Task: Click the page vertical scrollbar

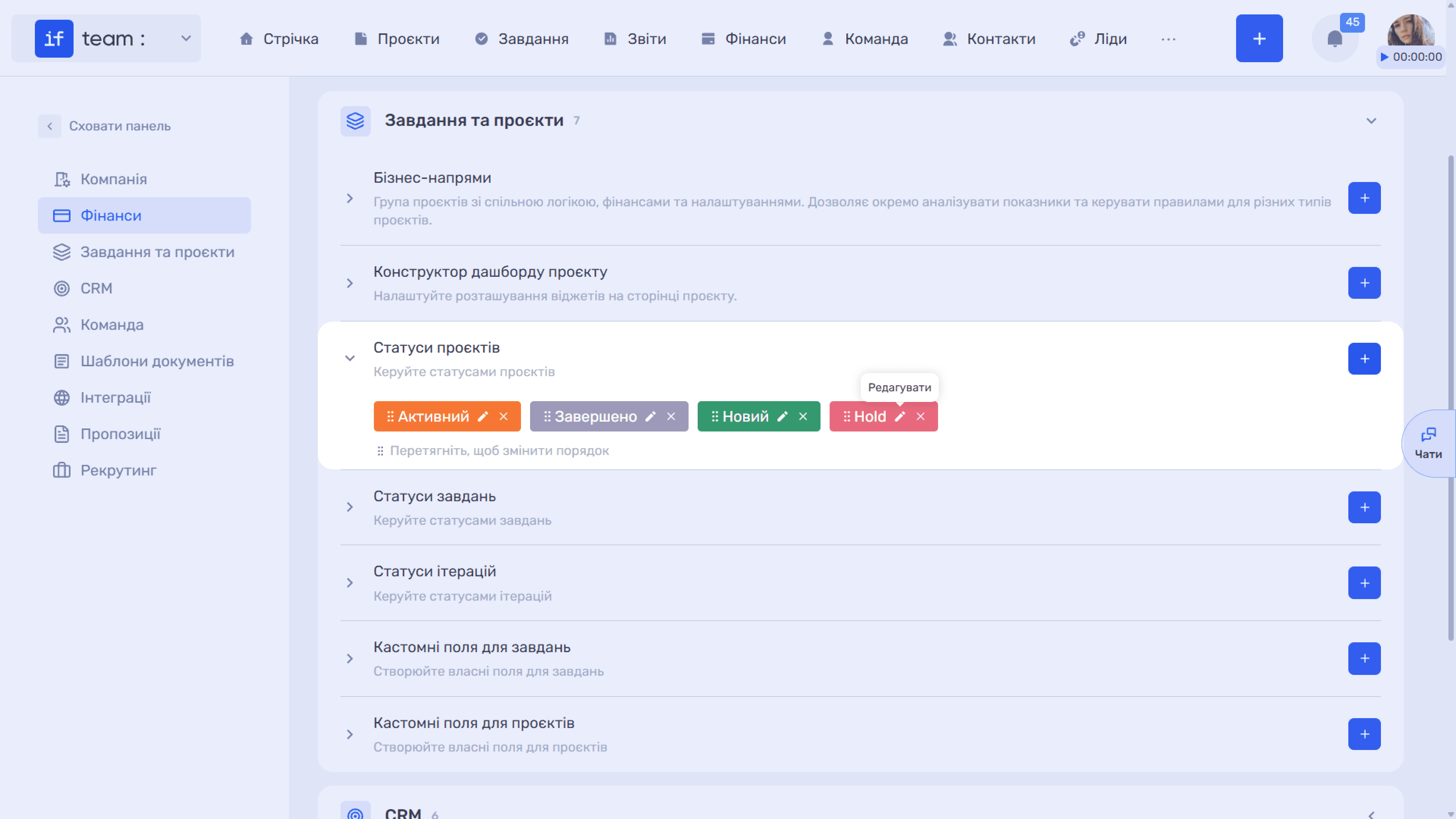Action: tap(1450, 397)
